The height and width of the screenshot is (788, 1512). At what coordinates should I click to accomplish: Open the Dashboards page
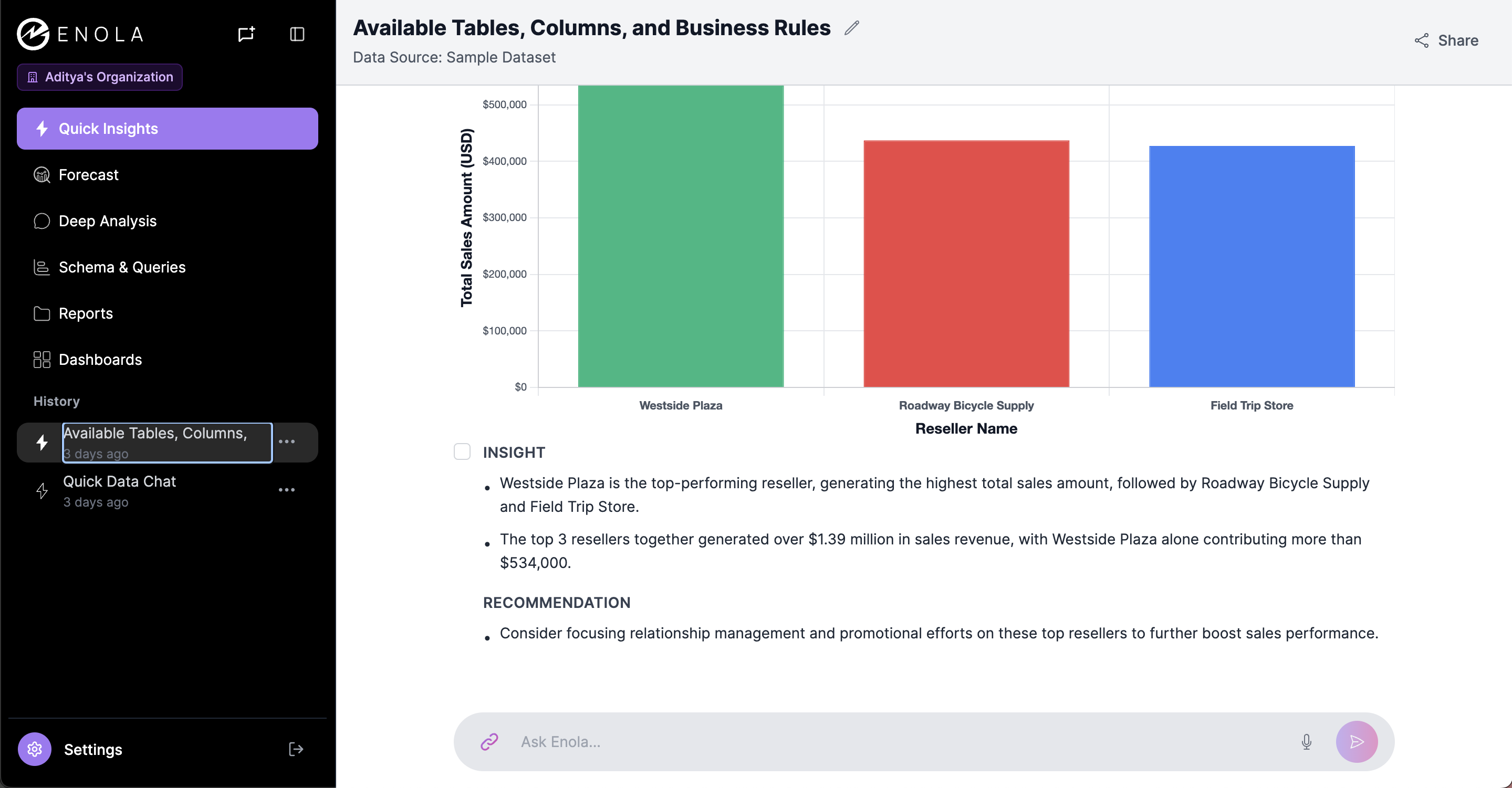(x=168, y=360)
